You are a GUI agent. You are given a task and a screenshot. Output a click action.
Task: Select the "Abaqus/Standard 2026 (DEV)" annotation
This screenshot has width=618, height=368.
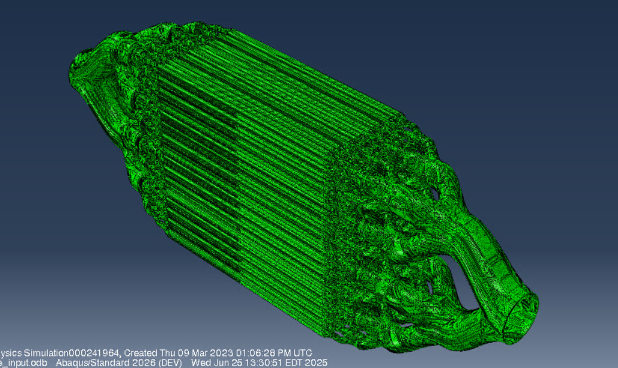[x=119, y=362]
